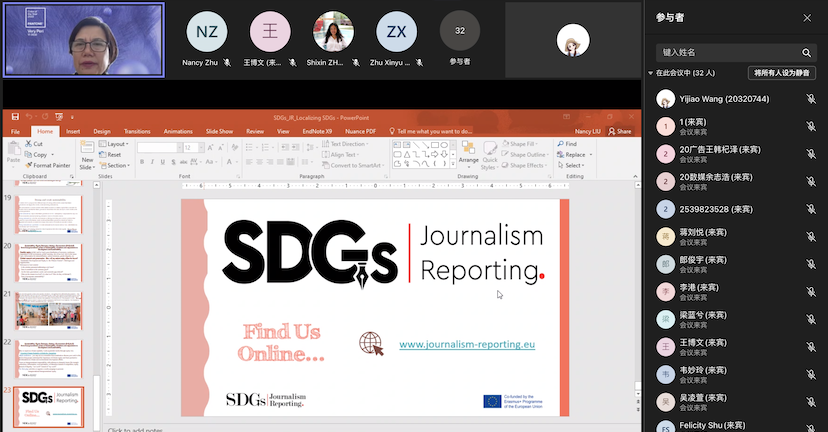The image size is (828, 432).
Task: Switch to the Animations tab
Action: pyautogui.click(x=178, y=132)
